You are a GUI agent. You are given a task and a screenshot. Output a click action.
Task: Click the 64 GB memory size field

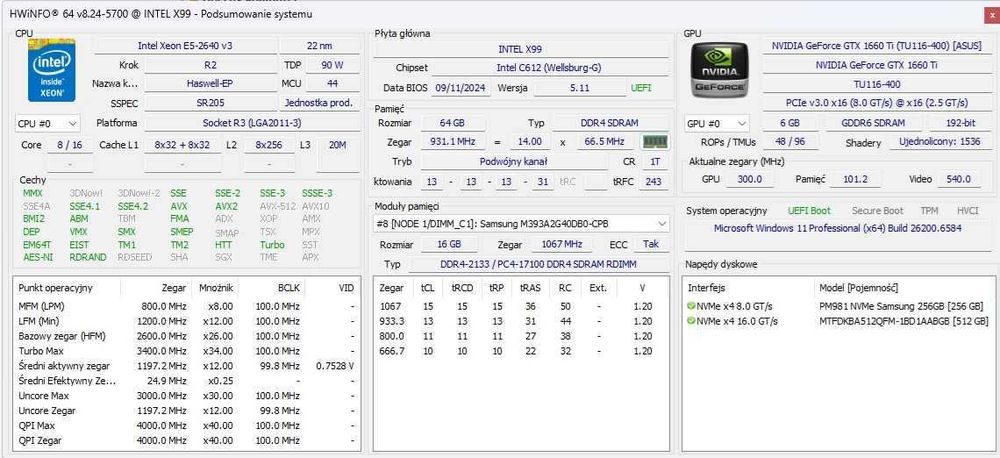[x=452, y=123]
